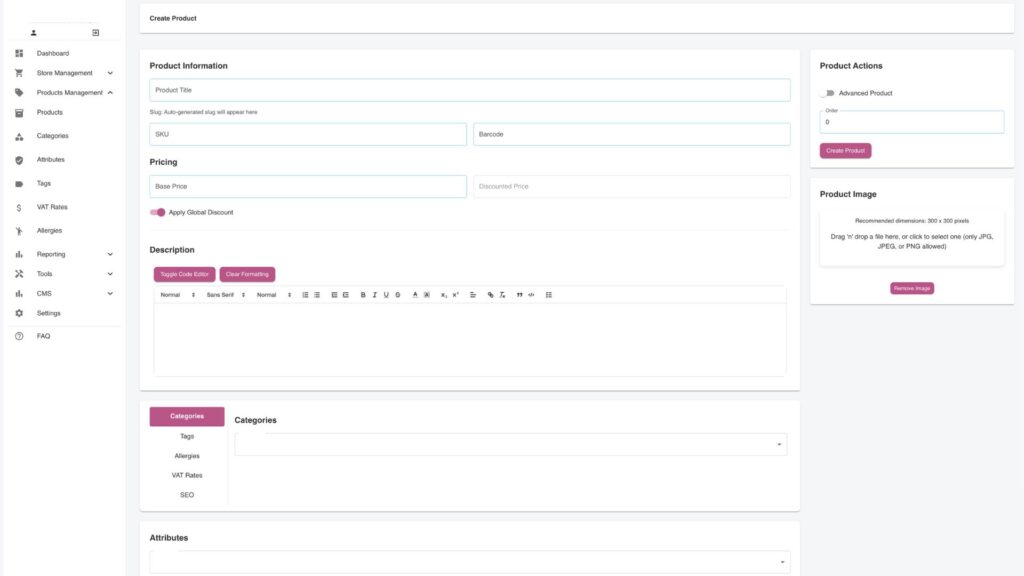Screen dimensions: 1024x576
Task: Disable the Apply Global Discount toggle
Action: pyautogui.click(x=158, y=212)
